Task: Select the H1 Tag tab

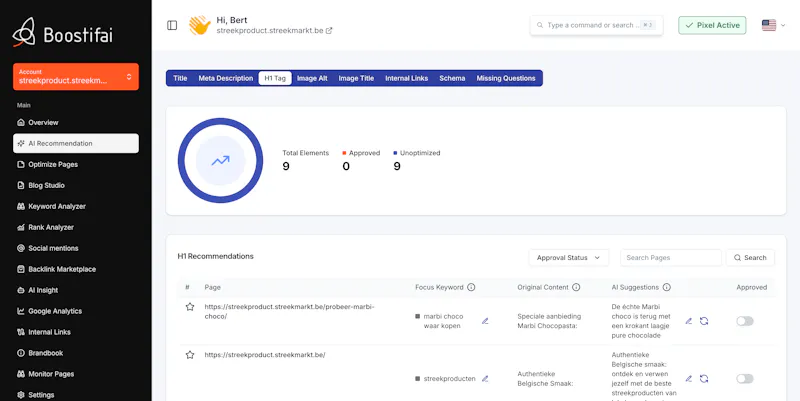Action: (x=275, y=78)
